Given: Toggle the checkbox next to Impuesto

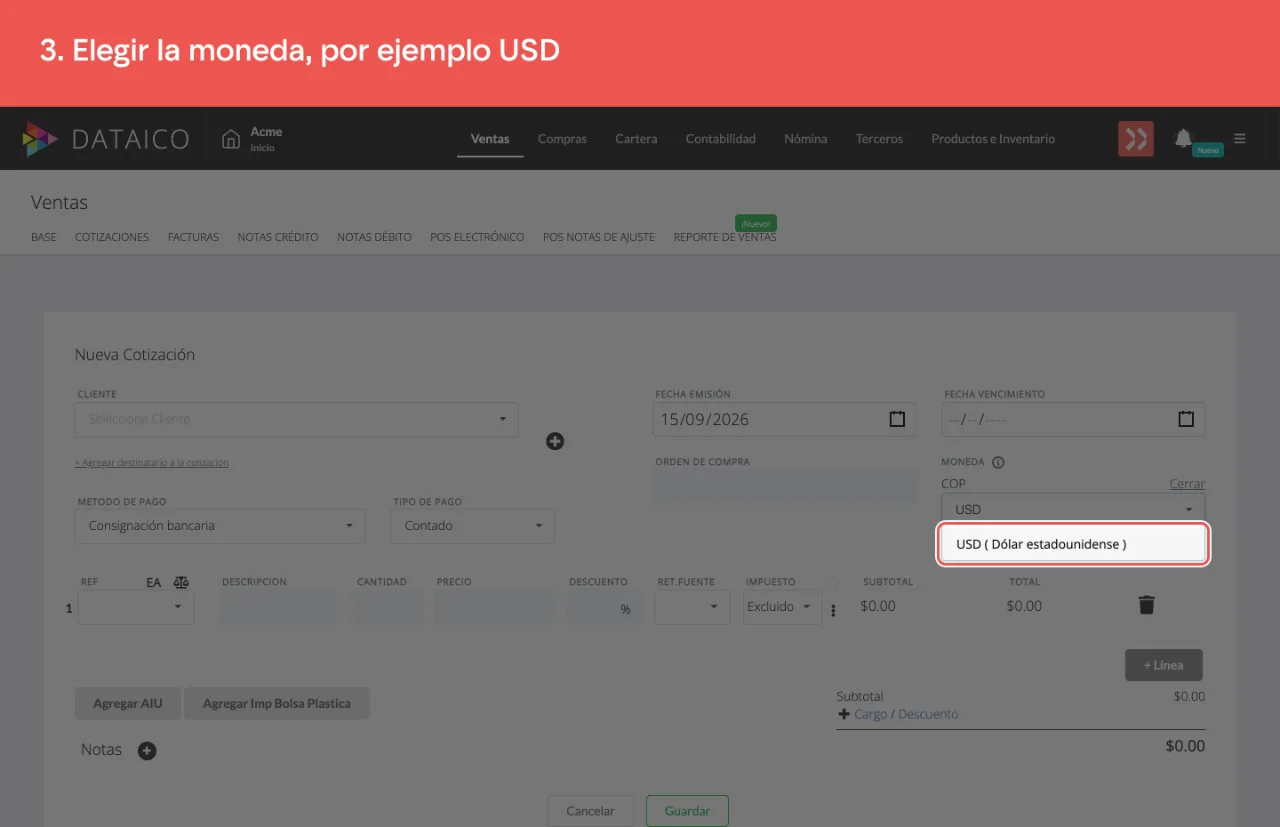Looking at the screenshot, I should [x=831, y=583].
